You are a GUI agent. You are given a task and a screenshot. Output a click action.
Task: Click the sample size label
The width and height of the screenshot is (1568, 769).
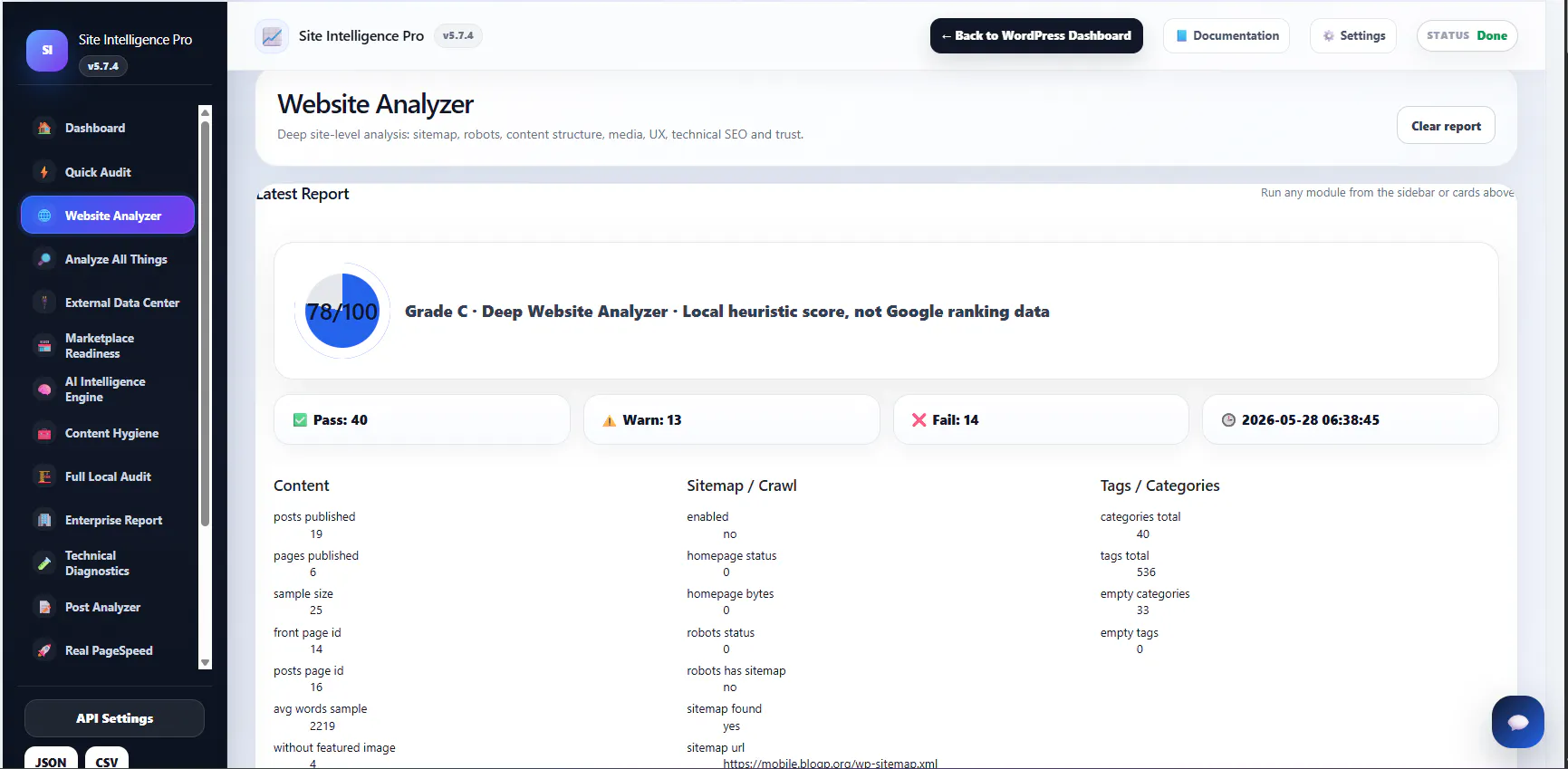303,594
